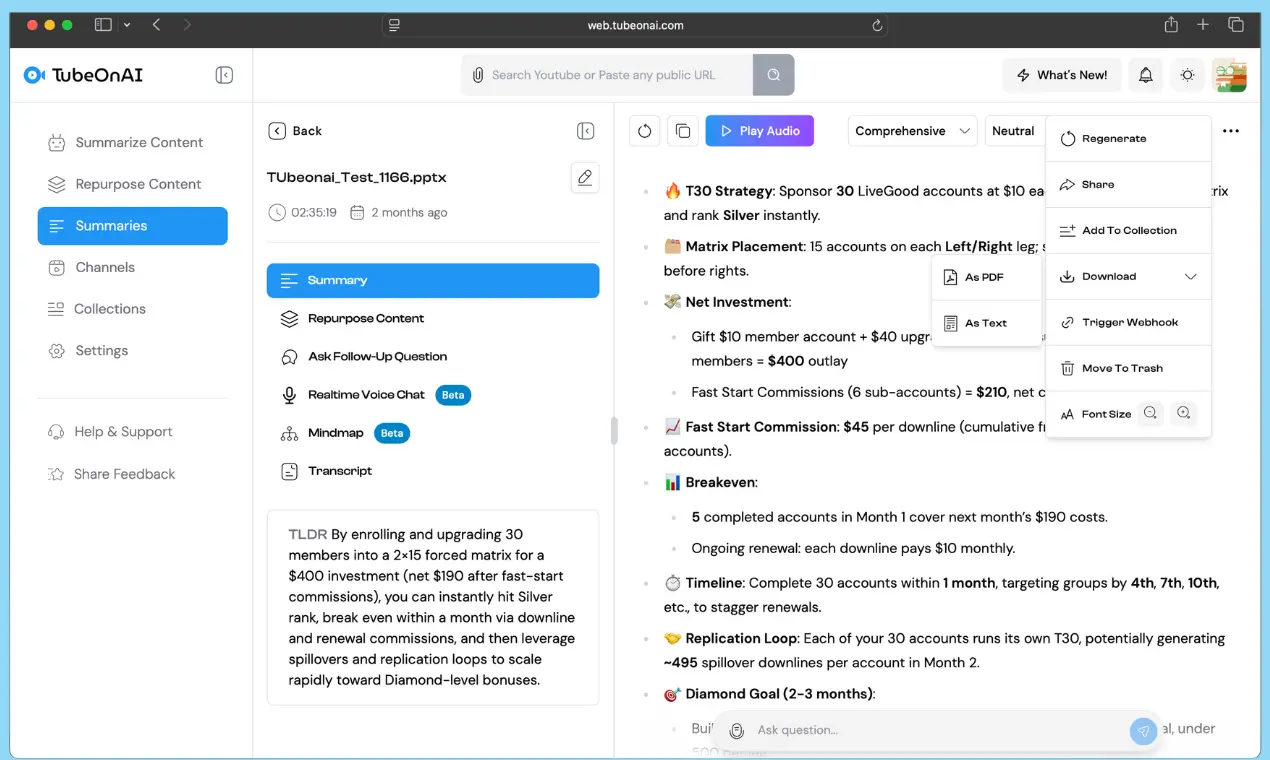Select Summaries in sidebar
Viewport: 1270px width, 760px height.
(132, 226)
